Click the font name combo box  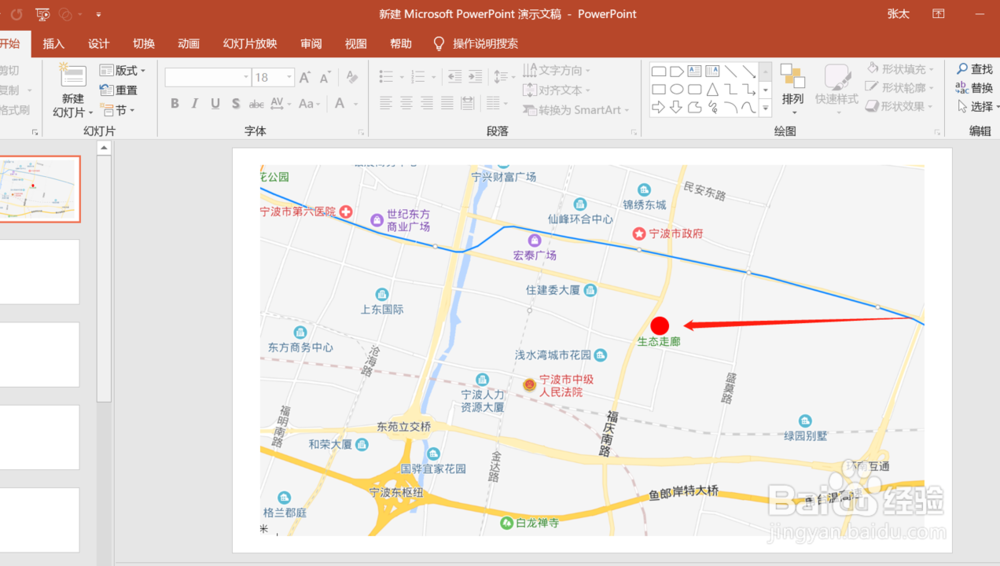(207, 77)
